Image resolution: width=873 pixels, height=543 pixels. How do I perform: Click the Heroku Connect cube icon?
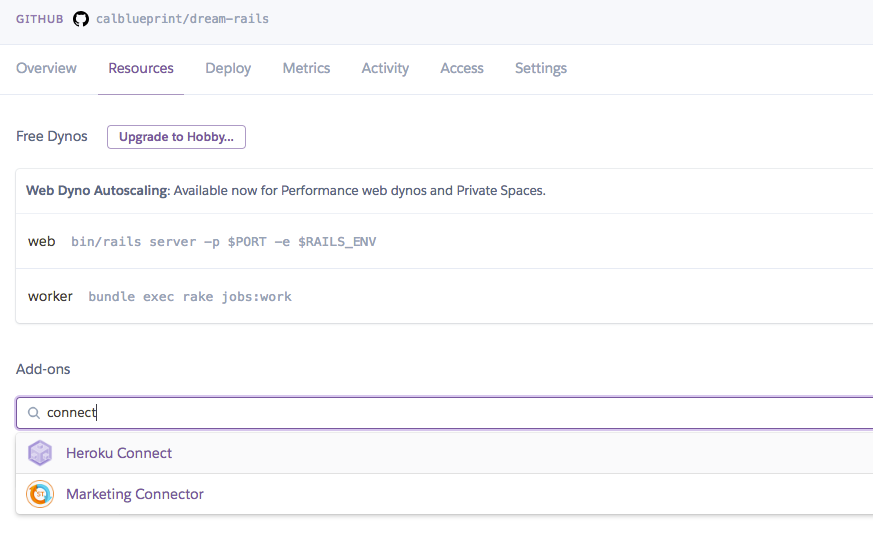click(40, 453)
